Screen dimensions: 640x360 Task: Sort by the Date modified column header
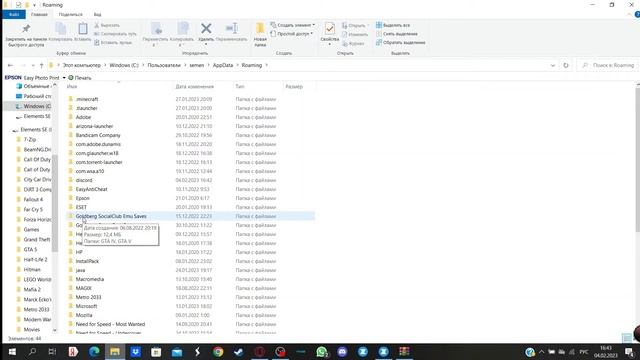[x=195, y=87]
